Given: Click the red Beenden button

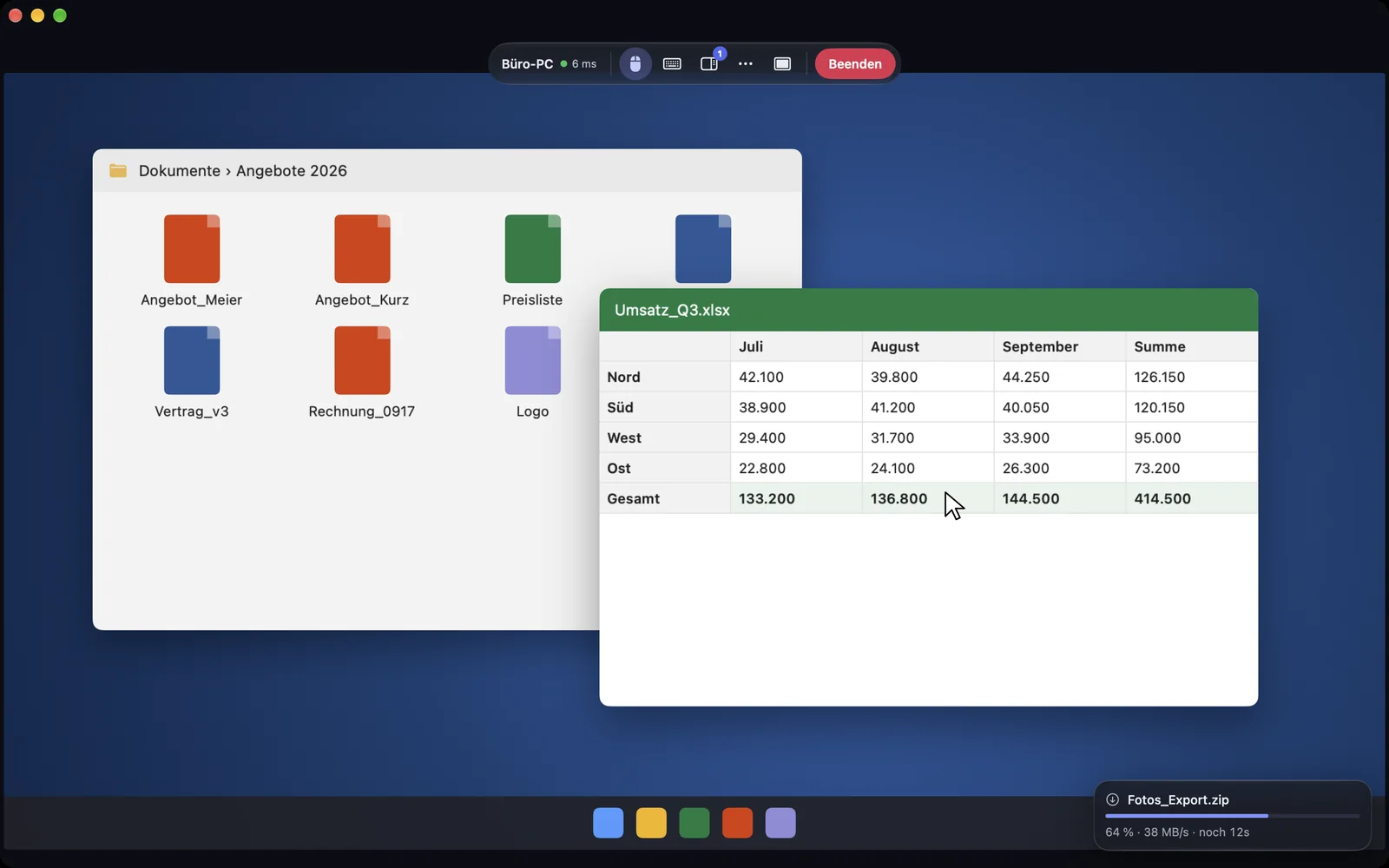Looking at the screenshot, I should coord(855,63).
